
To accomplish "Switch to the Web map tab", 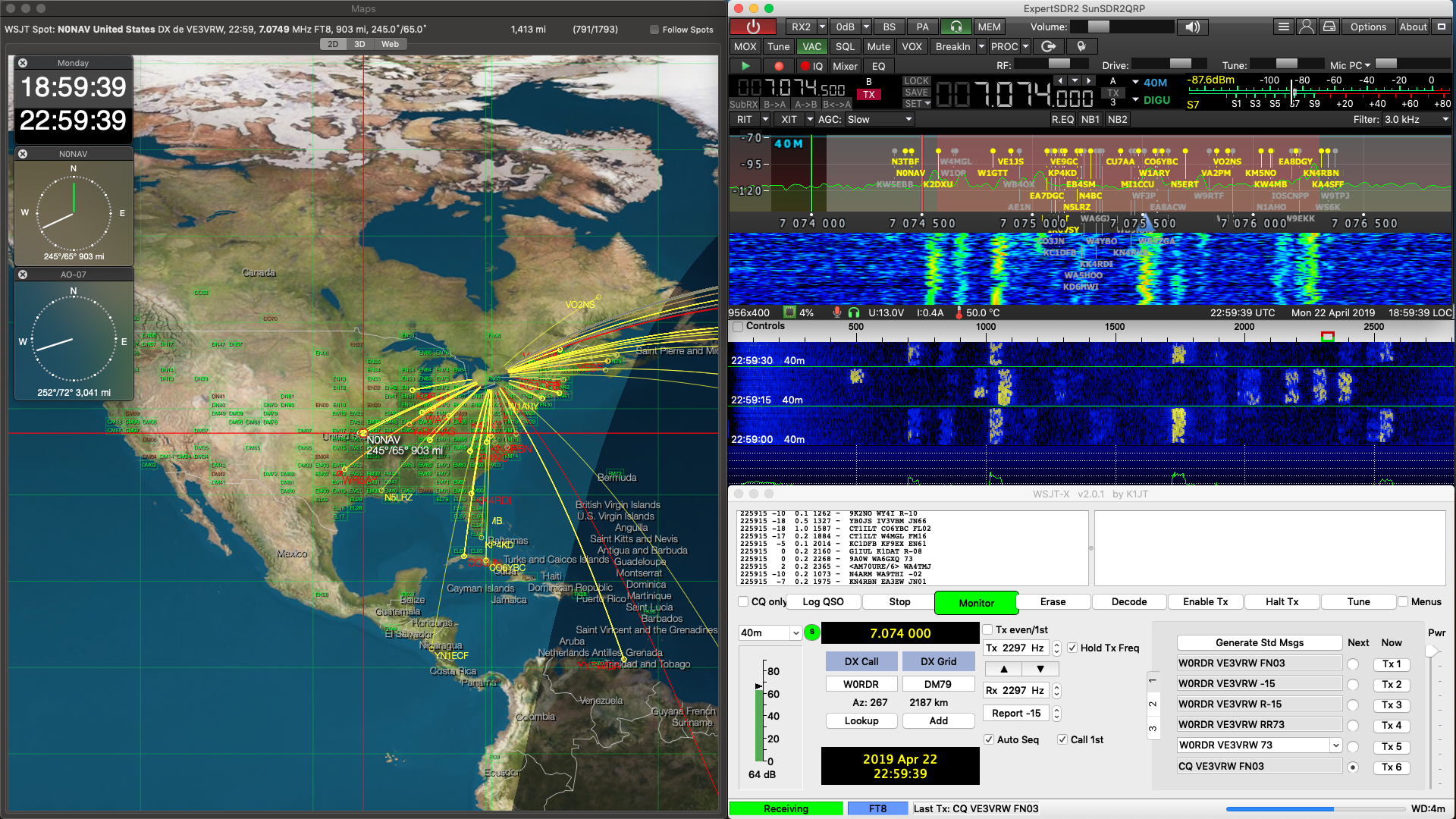I will [x=390, y=44].
